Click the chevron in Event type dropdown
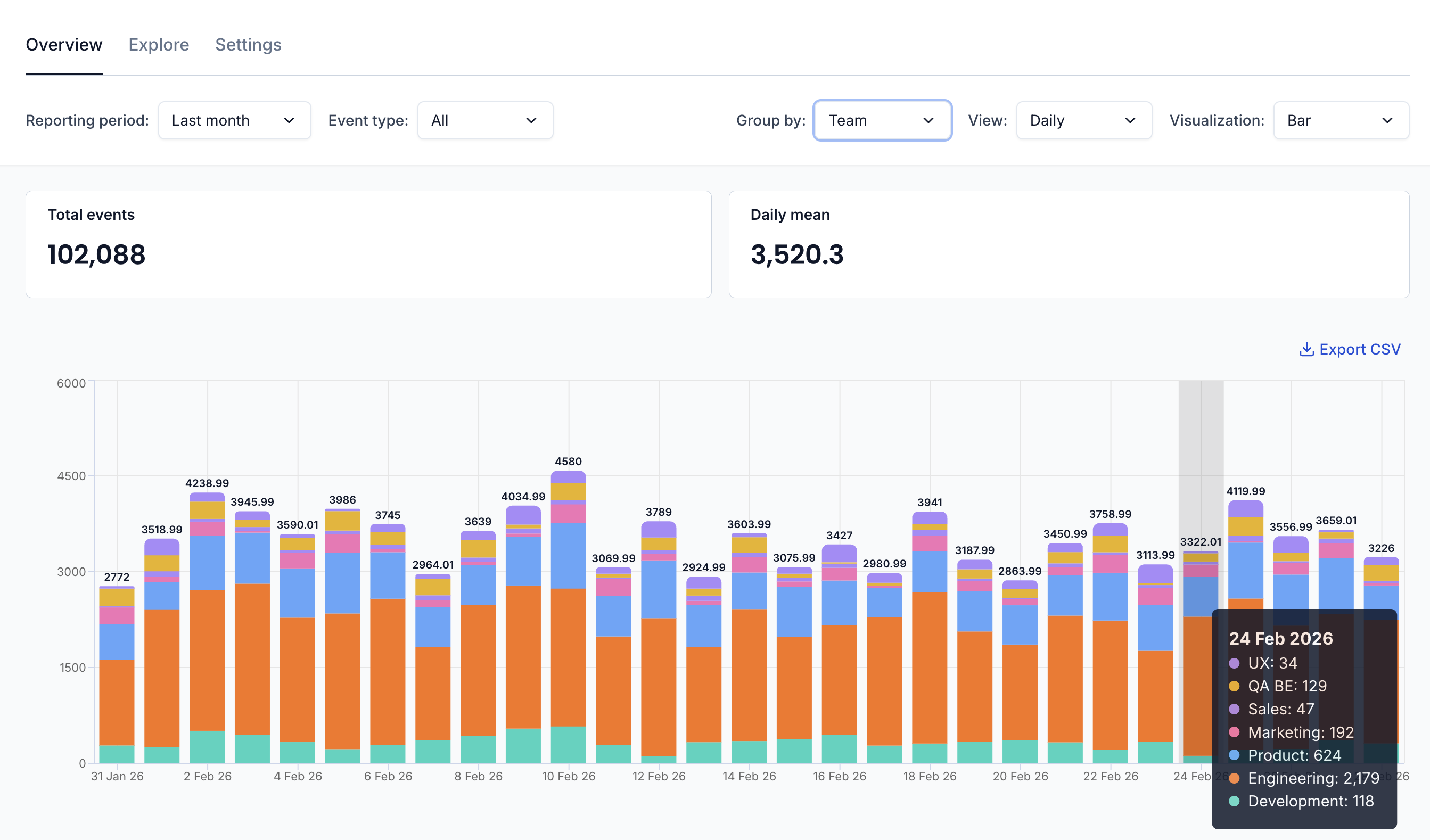This screenshot has width=1430, height=840. coord(531,120)
